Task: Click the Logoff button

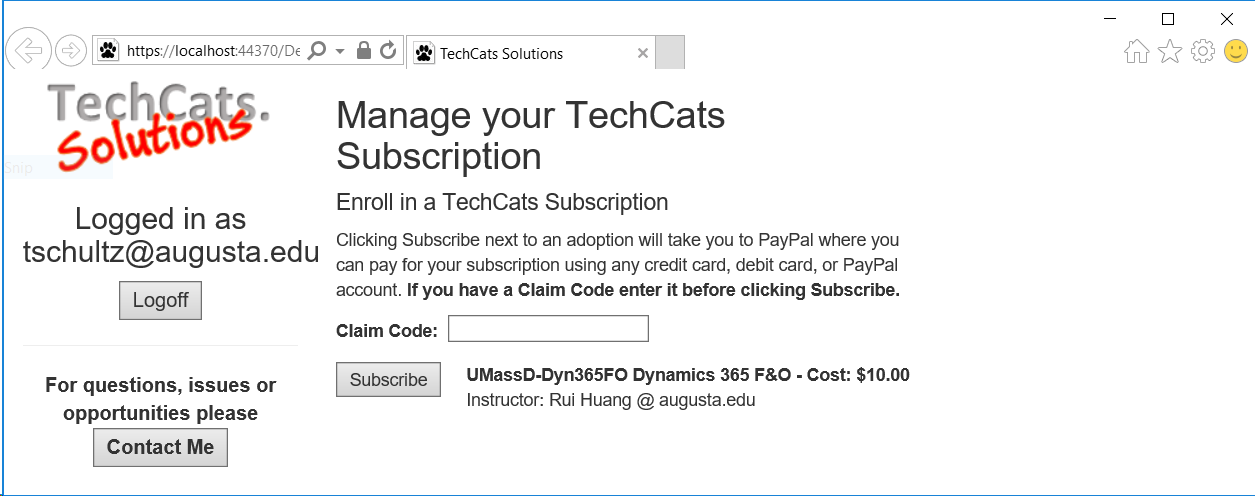Action: coord(160,301)
